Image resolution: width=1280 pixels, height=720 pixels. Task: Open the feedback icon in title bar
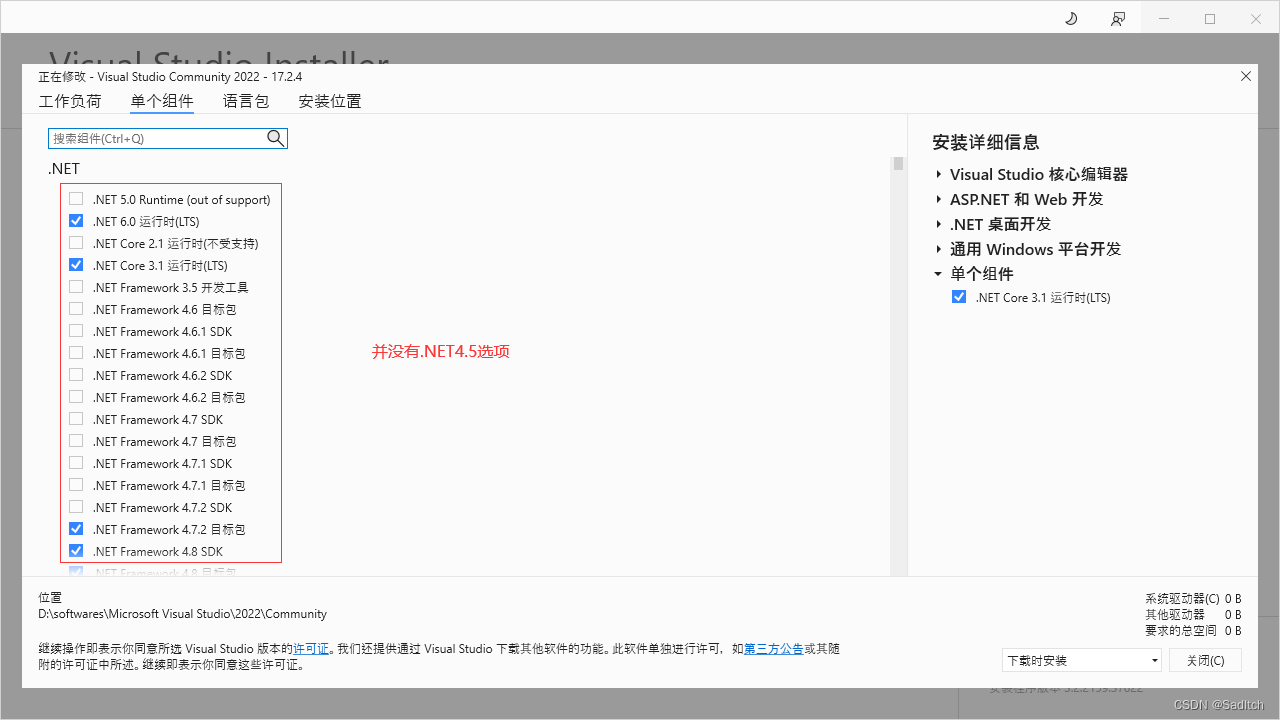(1117, 18)
